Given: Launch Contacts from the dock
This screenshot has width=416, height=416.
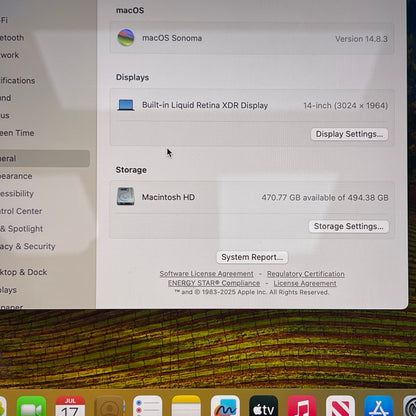Looking at the screenshot, I should point(109,406).
